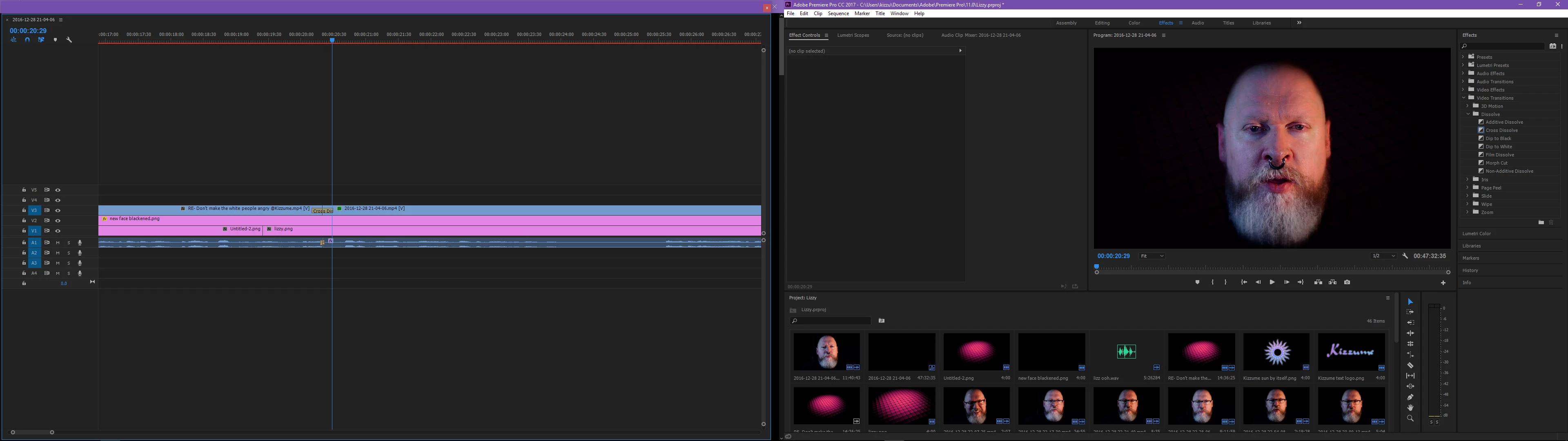Open the Sequence menu
The width and height of the screenshot is (1568, 441).
pos(837,13)
